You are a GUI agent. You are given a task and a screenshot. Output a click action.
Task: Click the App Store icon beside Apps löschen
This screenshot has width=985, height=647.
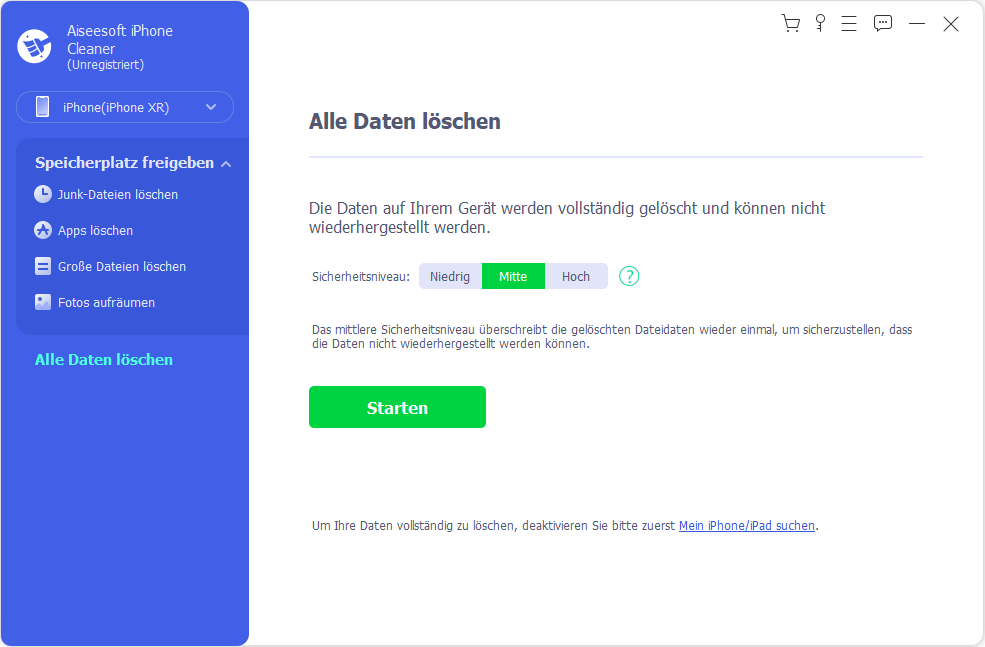(43, 230)
